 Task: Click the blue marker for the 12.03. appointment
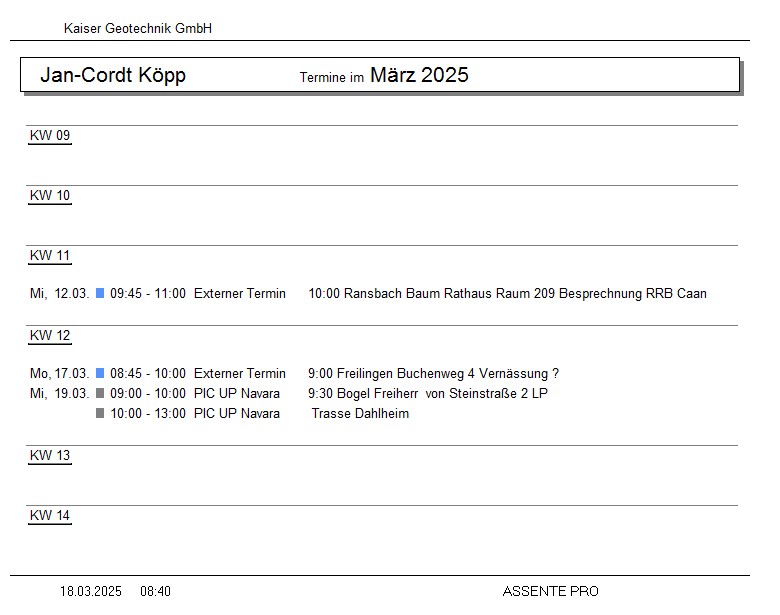pyautogui.click(x=100, y=294)
